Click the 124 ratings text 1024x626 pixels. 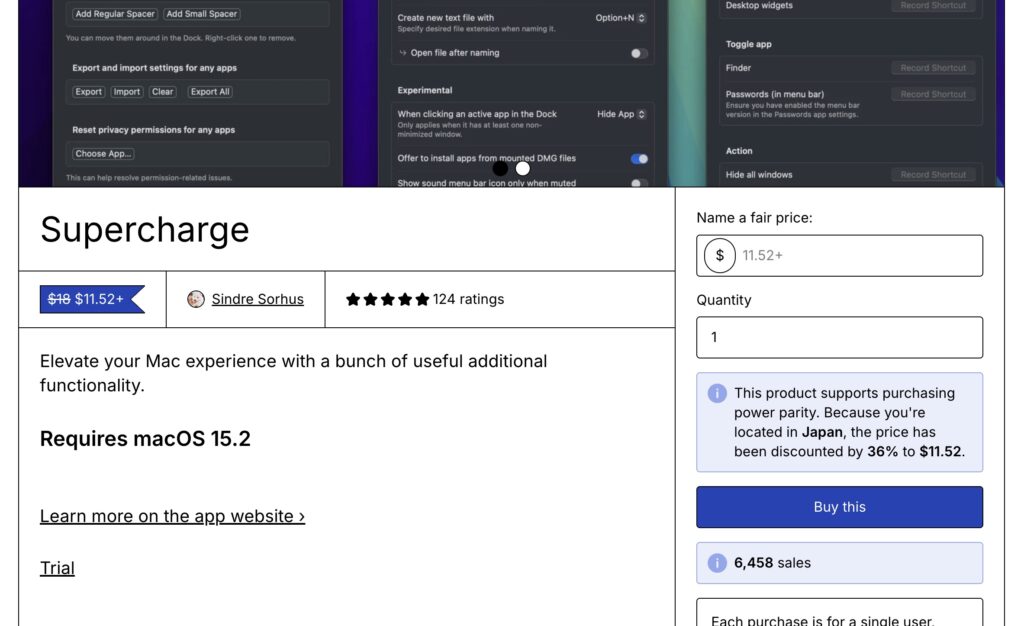click(x=468, y=299)
